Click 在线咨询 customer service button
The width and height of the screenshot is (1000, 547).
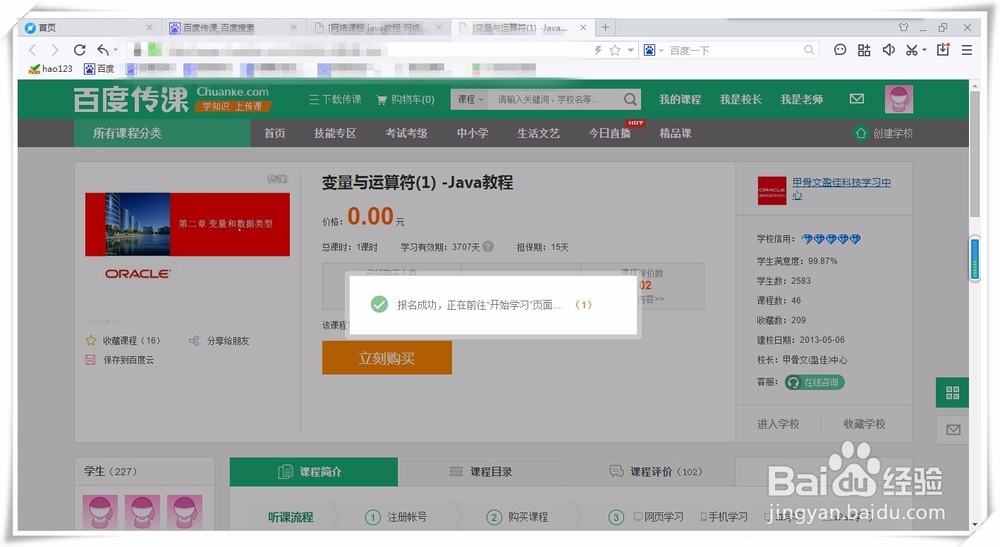click(814, 382)
